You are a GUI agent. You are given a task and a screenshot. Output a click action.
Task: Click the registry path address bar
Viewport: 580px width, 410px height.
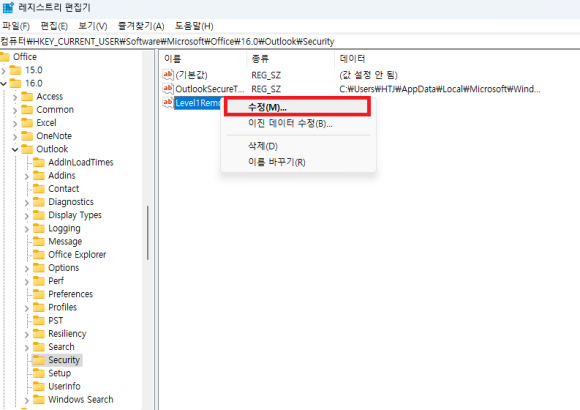[290, 41]
